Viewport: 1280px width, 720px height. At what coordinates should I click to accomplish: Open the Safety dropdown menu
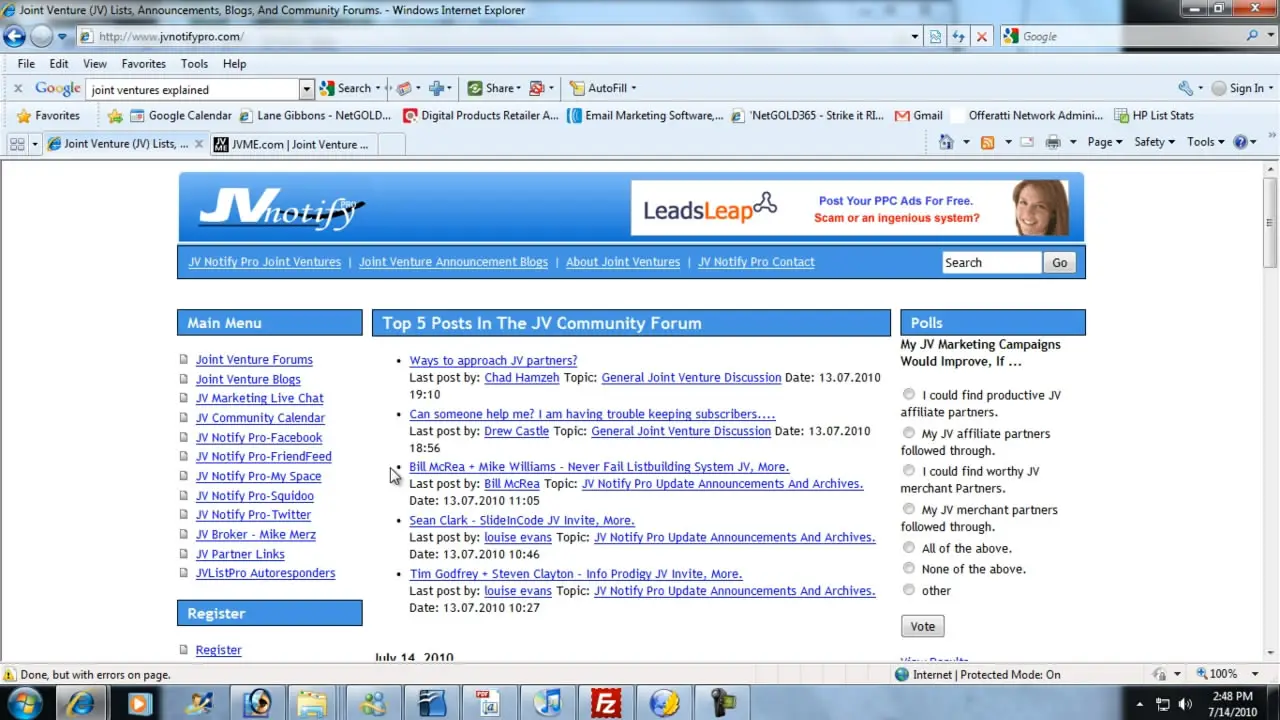1154,142
